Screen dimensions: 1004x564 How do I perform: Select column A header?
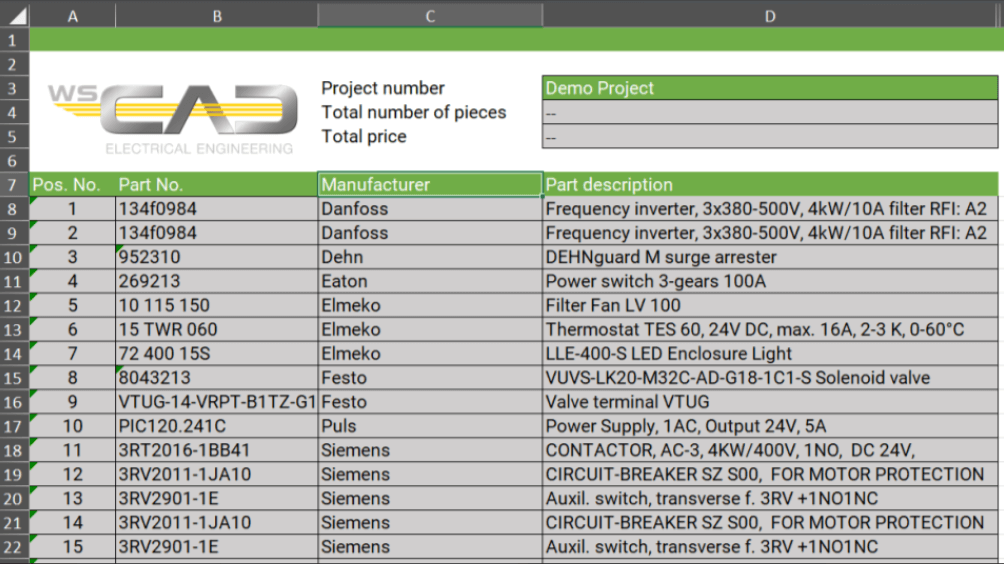tap(72, 15)
